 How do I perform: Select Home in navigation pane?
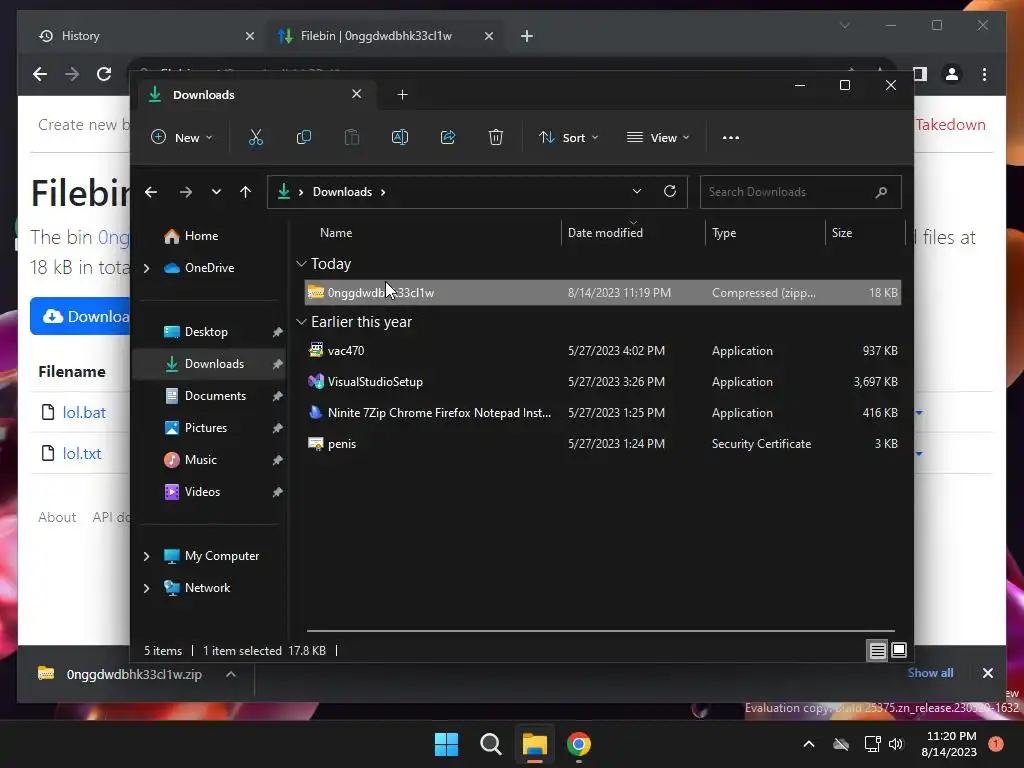point(201,236)
